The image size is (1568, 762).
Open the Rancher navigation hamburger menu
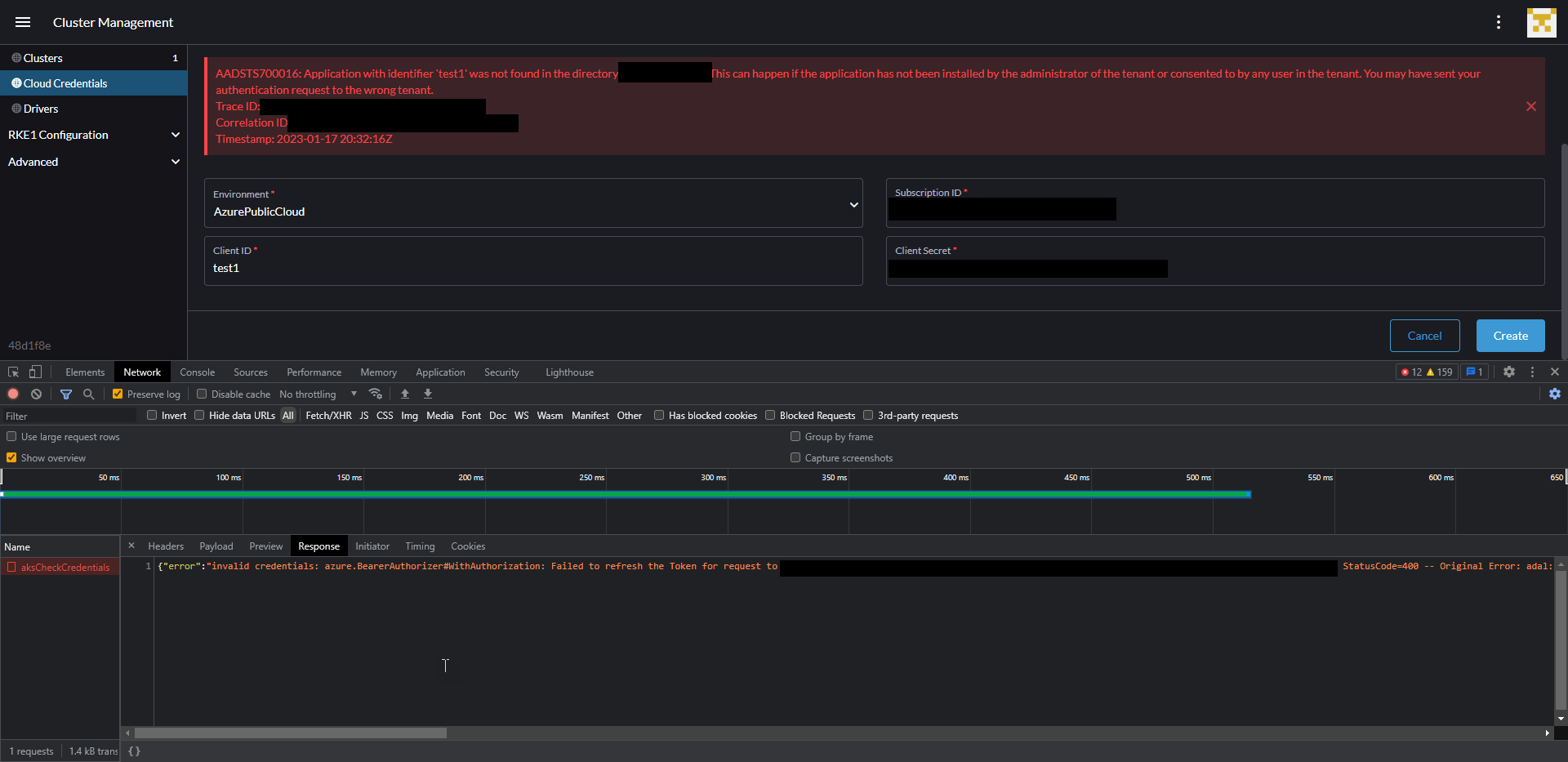[22, 22]
